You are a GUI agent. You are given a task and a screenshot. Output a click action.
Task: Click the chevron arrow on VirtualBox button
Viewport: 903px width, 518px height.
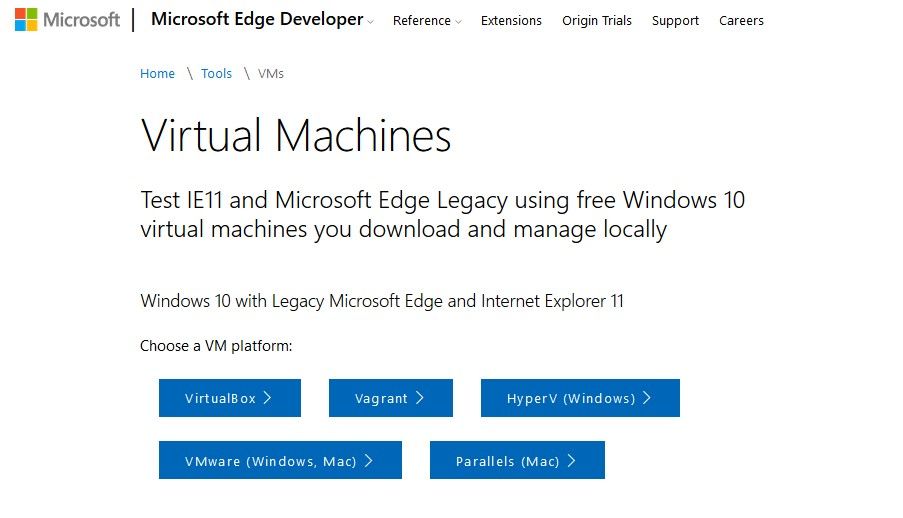267,398
